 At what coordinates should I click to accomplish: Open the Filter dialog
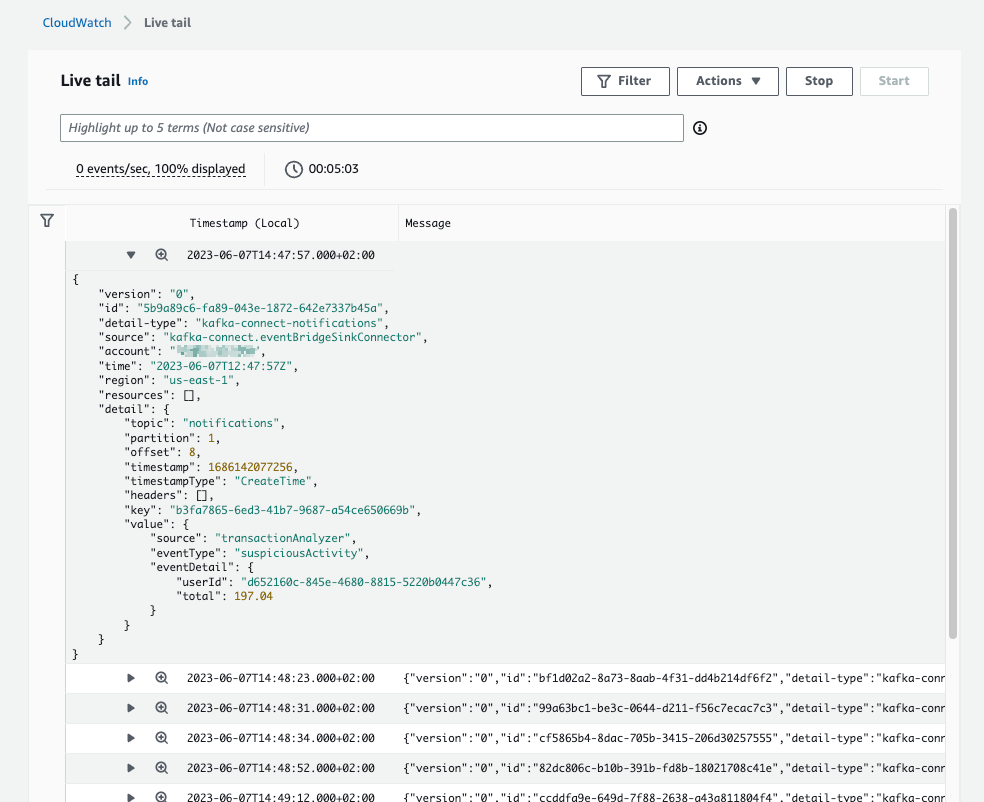625,81
